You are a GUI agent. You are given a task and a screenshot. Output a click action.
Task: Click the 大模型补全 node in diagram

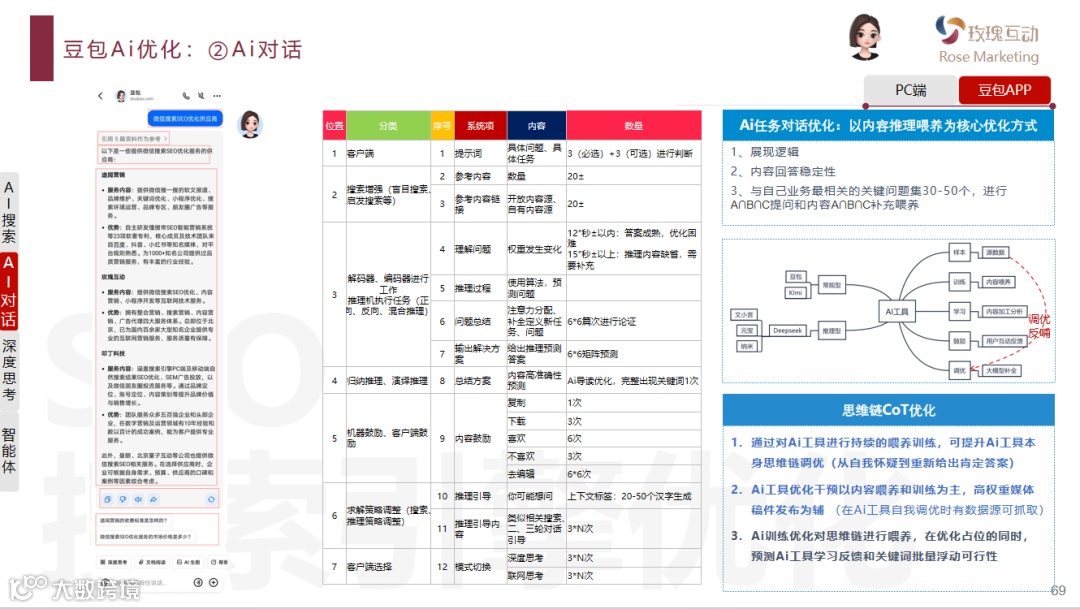(x=1001, y=371)
